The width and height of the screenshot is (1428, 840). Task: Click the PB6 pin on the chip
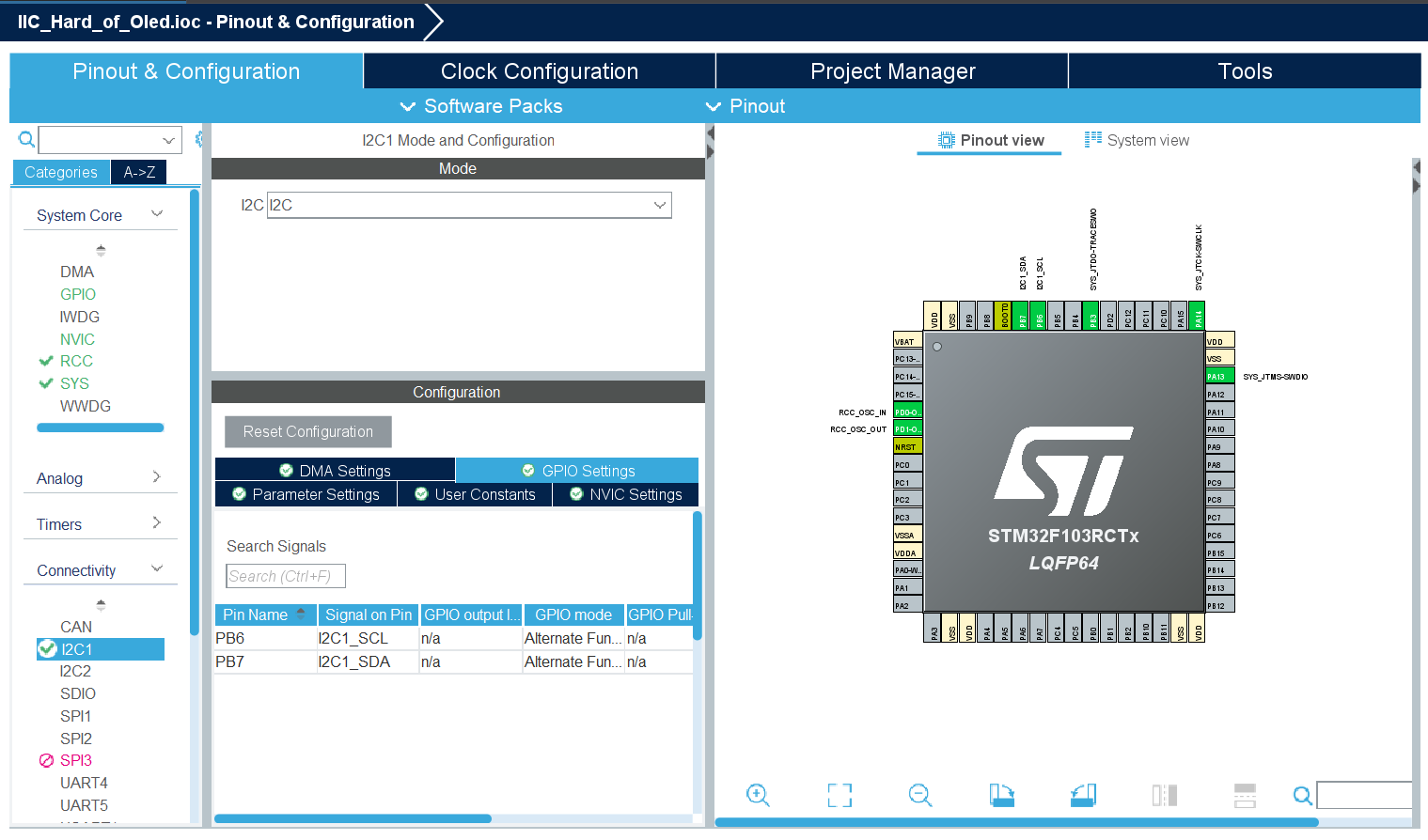(x=1039, y=316)
